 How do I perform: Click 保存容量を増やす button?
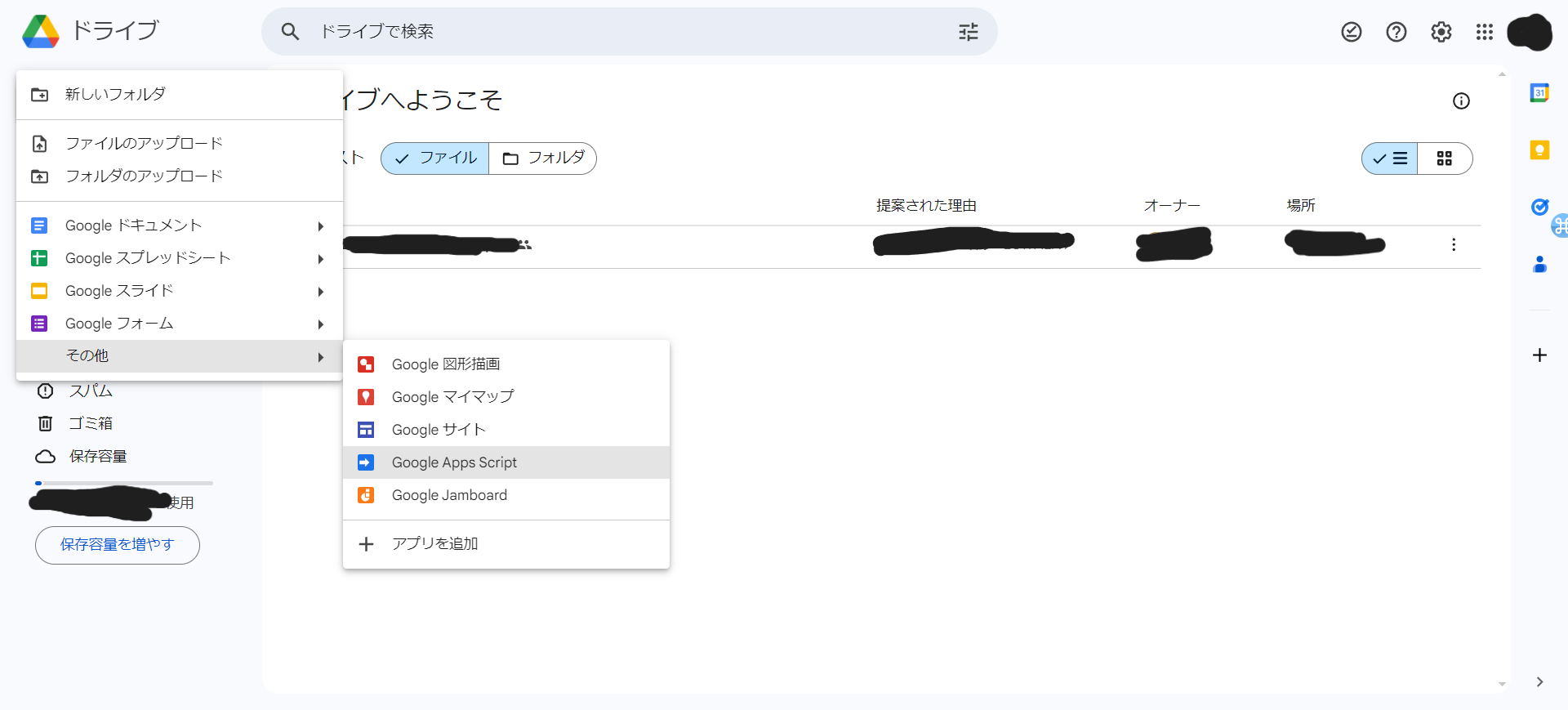[118, 545]
